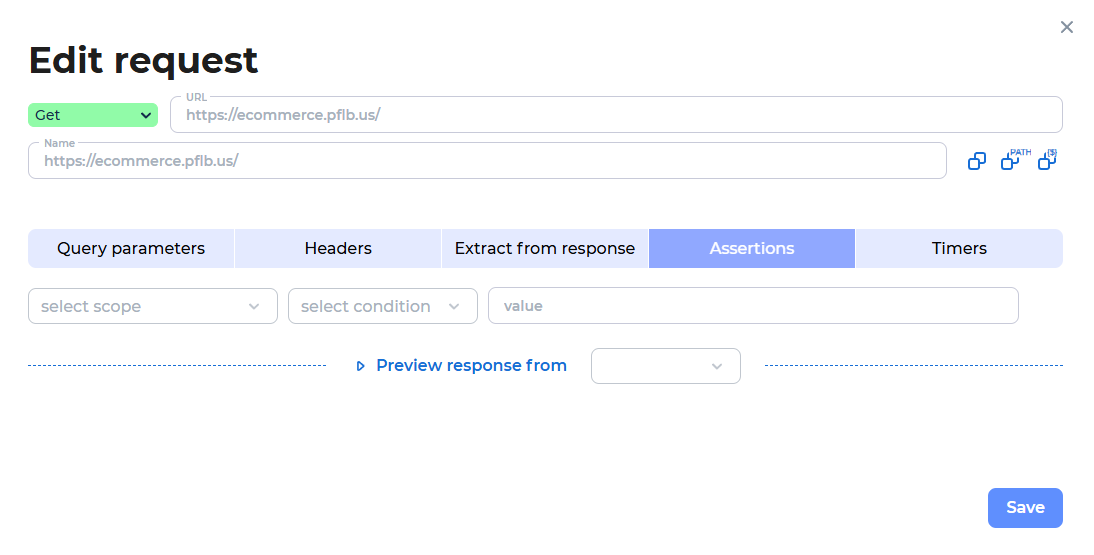Focus the Name input field

[x=487, y=161]
